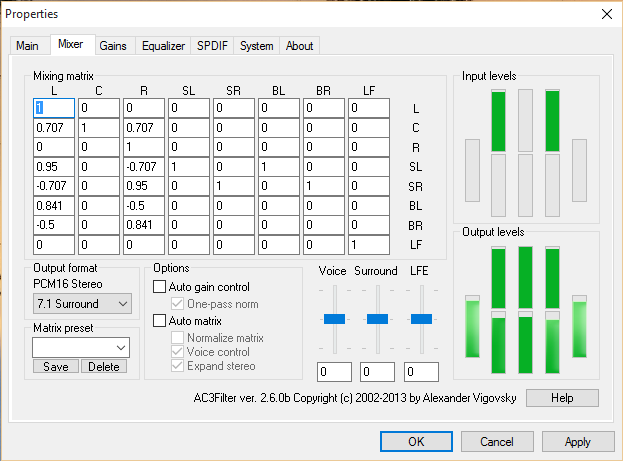Click the Save preset button
The height and width of the screenshot is (461, 623).
pos(55,367)
